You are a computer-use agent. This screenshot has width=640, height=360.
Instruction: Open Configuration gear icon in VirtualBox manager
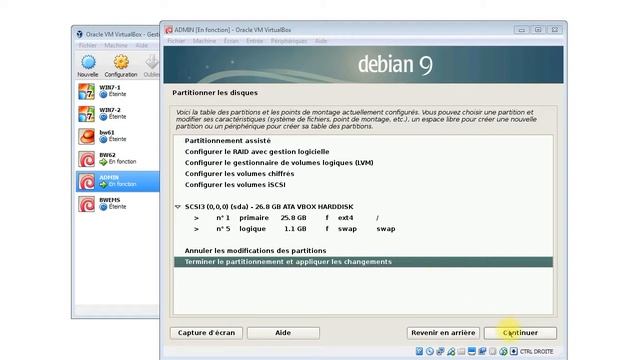click(x=121, y=62)
